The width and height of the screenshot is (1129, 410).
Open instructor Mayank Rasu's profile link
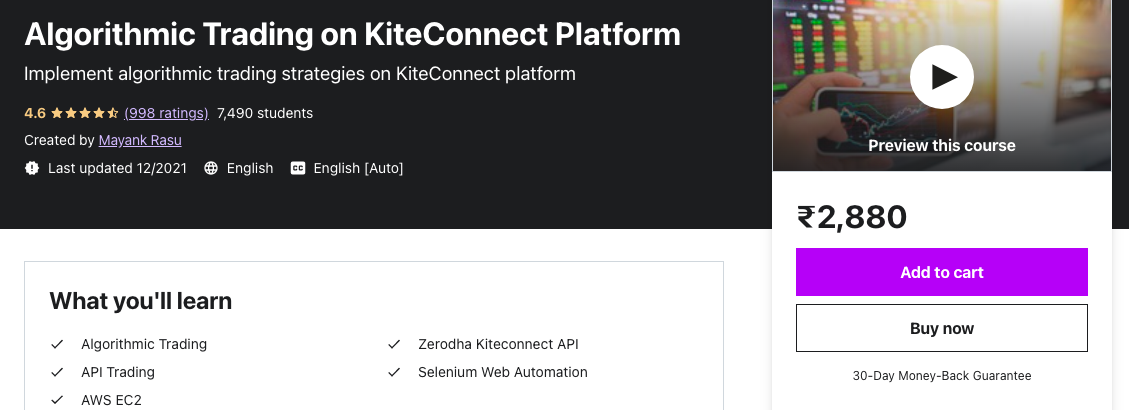point(140,140)
